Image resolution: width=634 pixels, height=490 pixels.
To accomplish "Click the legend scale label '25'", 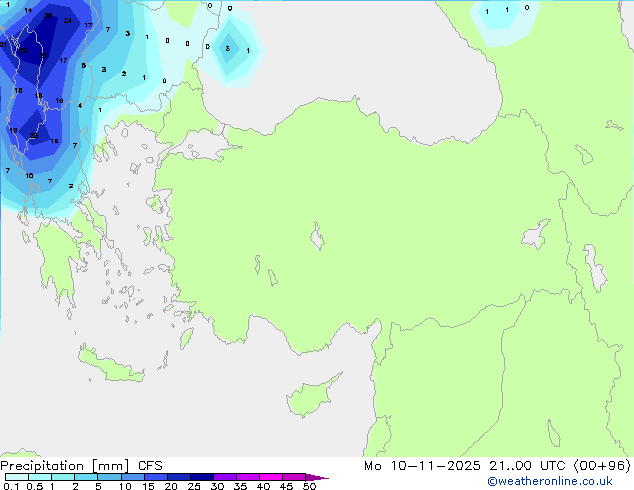I will coord(194,486).
